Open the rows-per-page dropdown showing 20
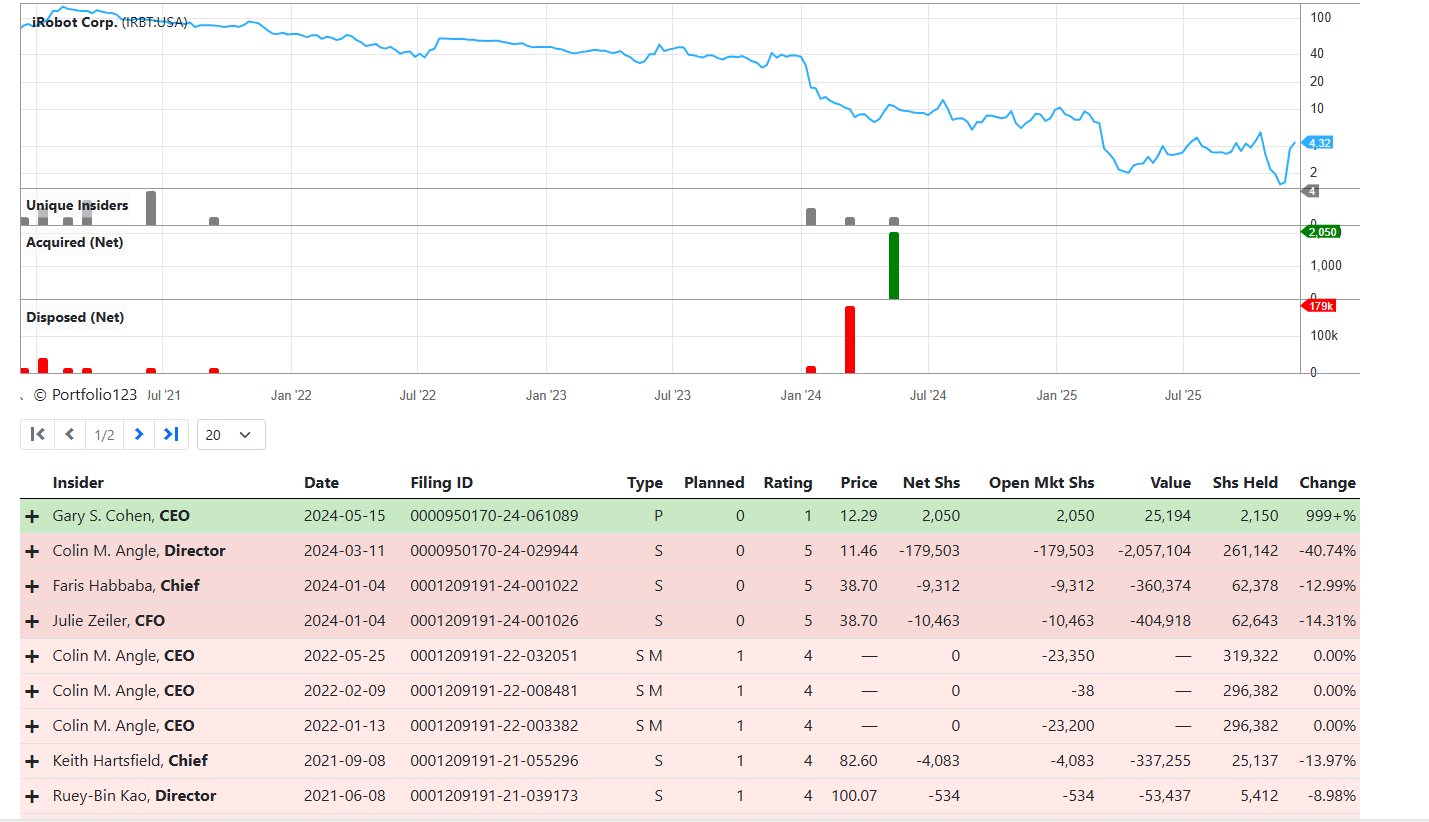 click(x=231, y=435)
